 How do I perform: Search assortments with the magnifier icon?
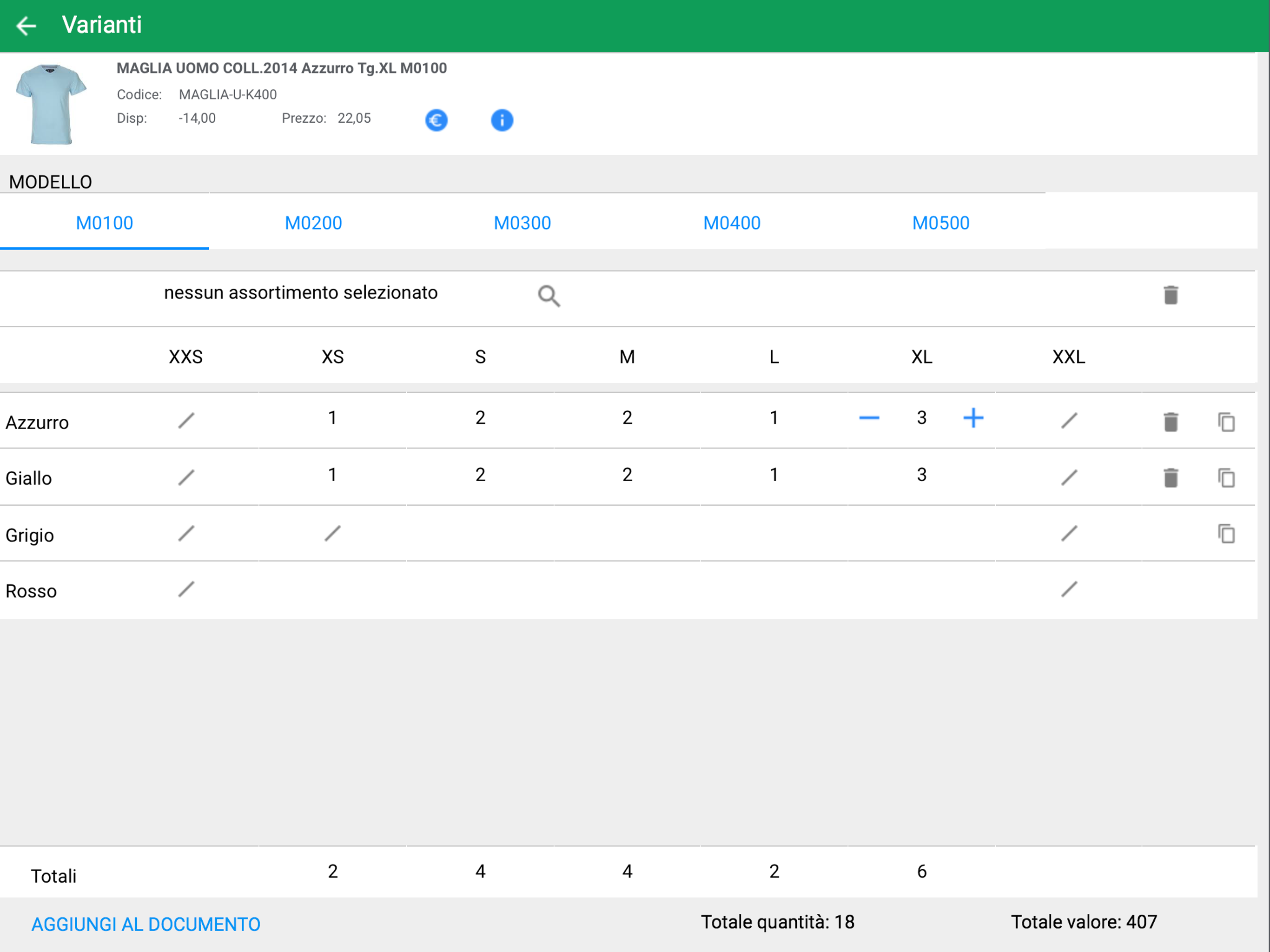(549, 296)
